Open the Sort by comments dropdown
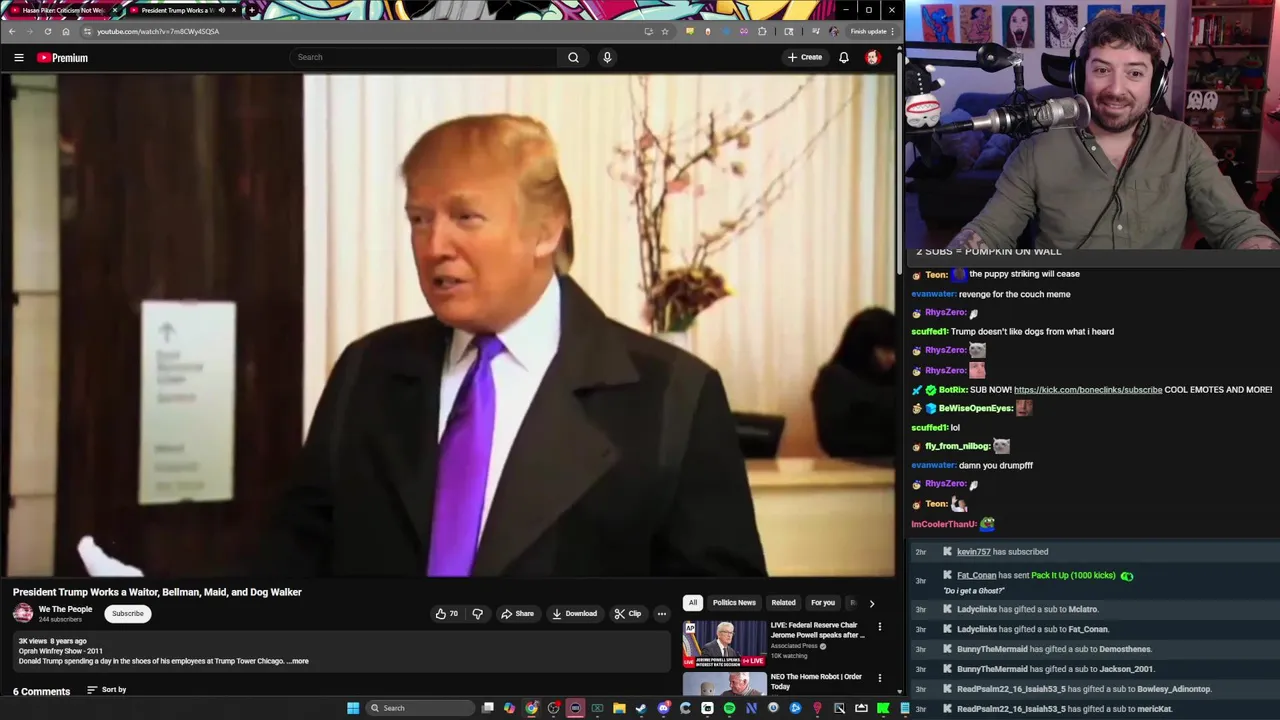This screenshot has height=720, width=1280. coord(106,690)
